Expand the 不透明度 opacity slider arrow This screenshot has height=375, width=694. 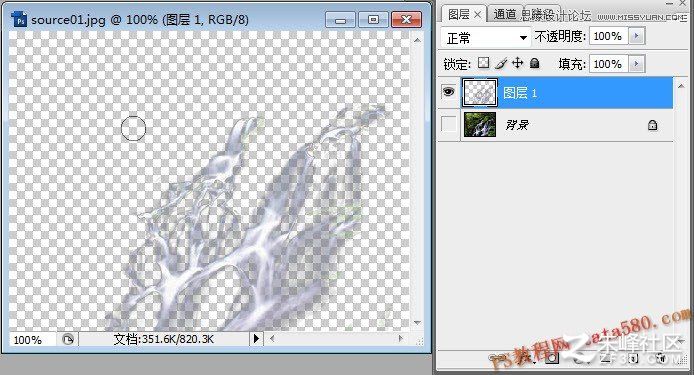[637, 36]
